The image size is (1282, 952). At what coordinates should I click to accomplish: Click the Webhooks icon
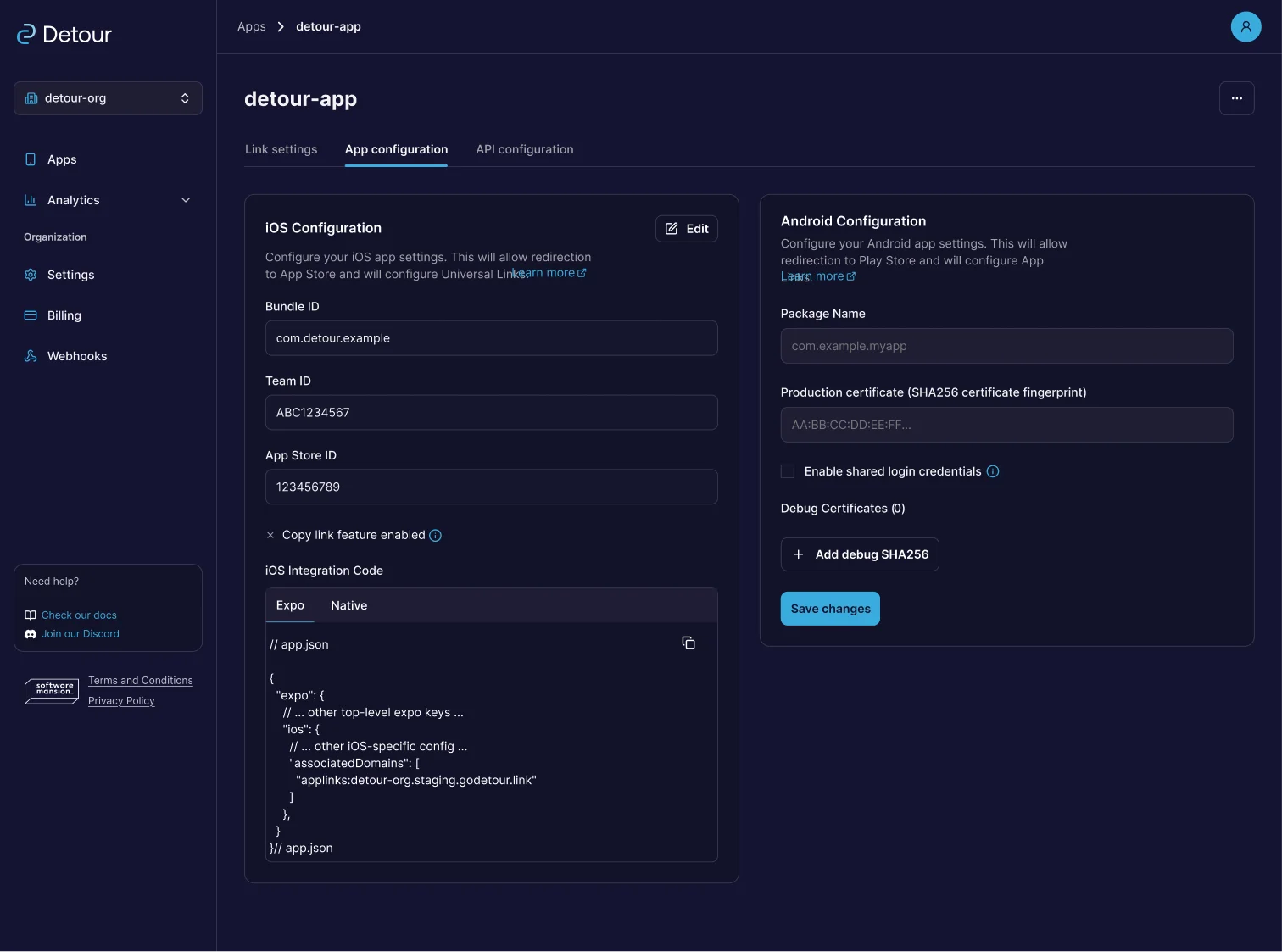coord(31,356)
